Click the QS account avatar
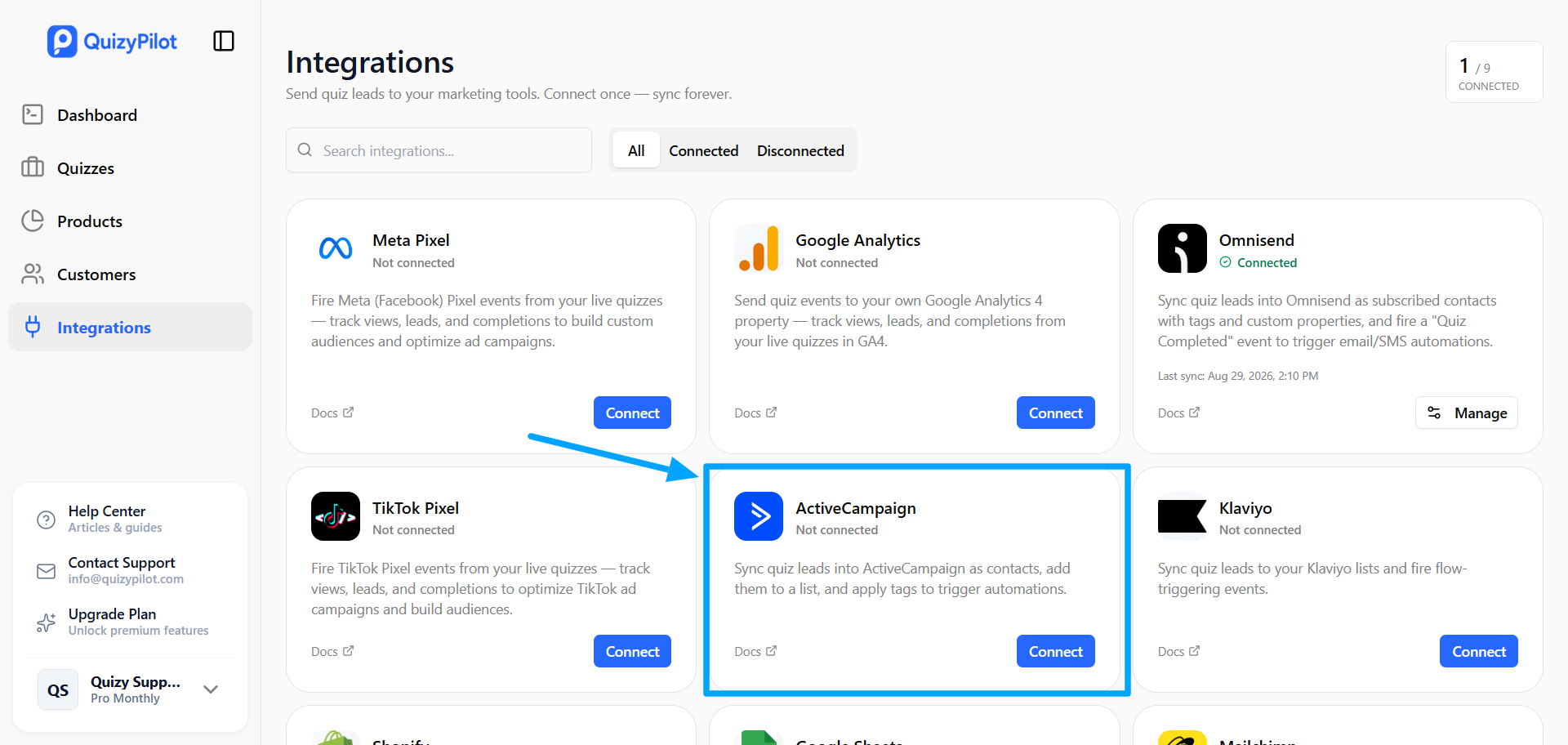 click(58, 689)
